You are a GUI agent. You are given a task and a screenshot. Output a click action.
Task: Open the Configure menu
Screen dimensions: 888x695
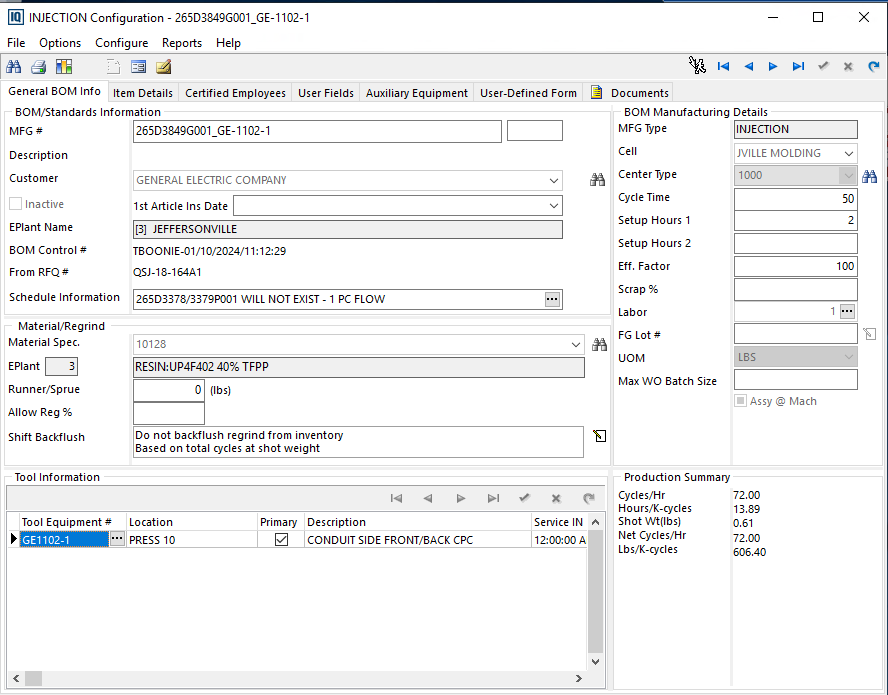[x=121, y=43]
